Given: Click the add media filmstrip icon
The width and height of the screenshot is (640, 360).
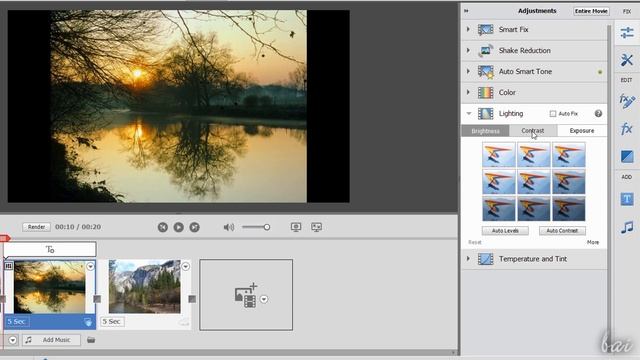Looking at the screenshot, I should 246,296.
